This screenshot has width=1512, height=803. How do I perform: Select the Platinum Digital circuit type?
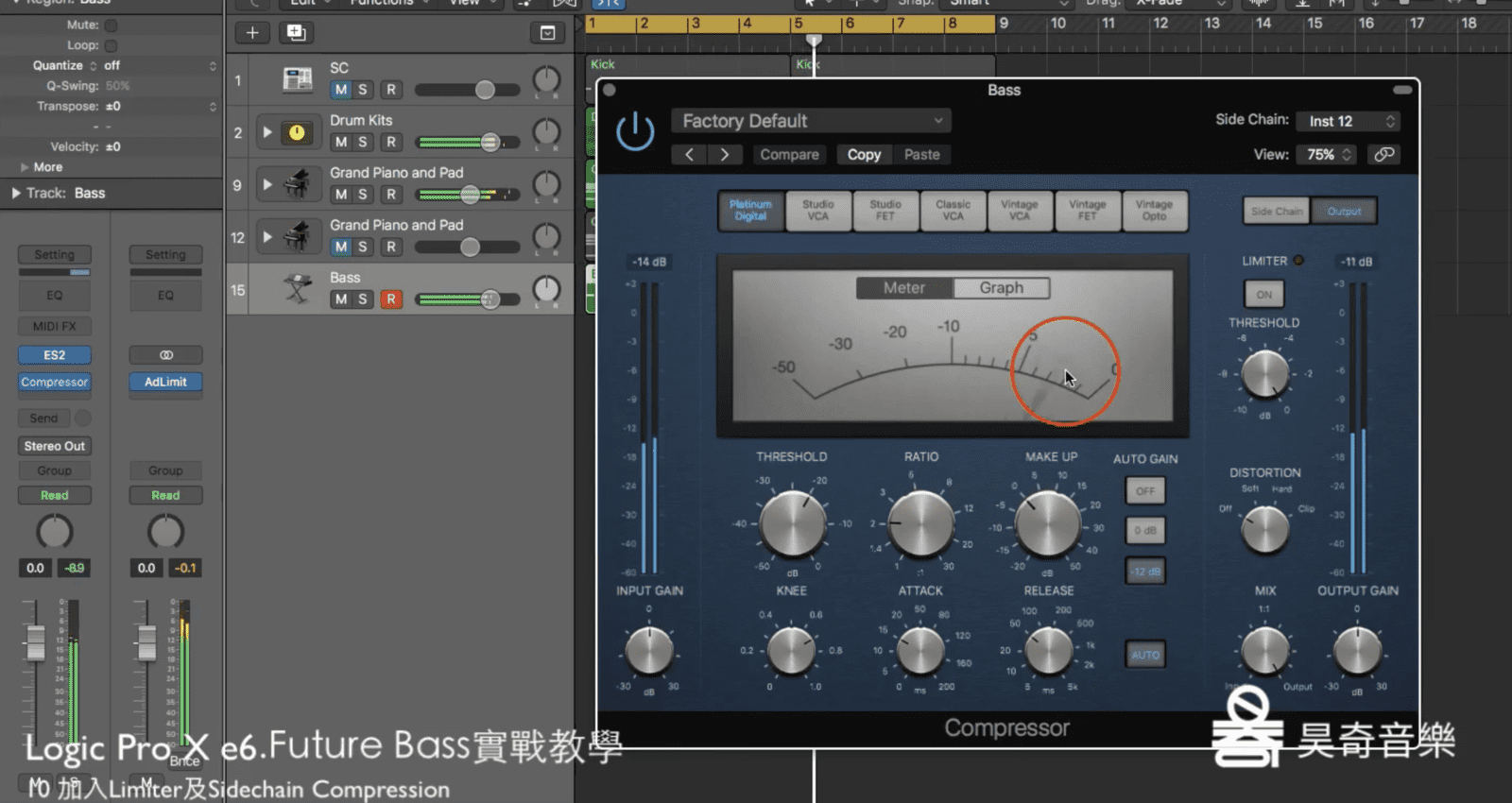750,211
